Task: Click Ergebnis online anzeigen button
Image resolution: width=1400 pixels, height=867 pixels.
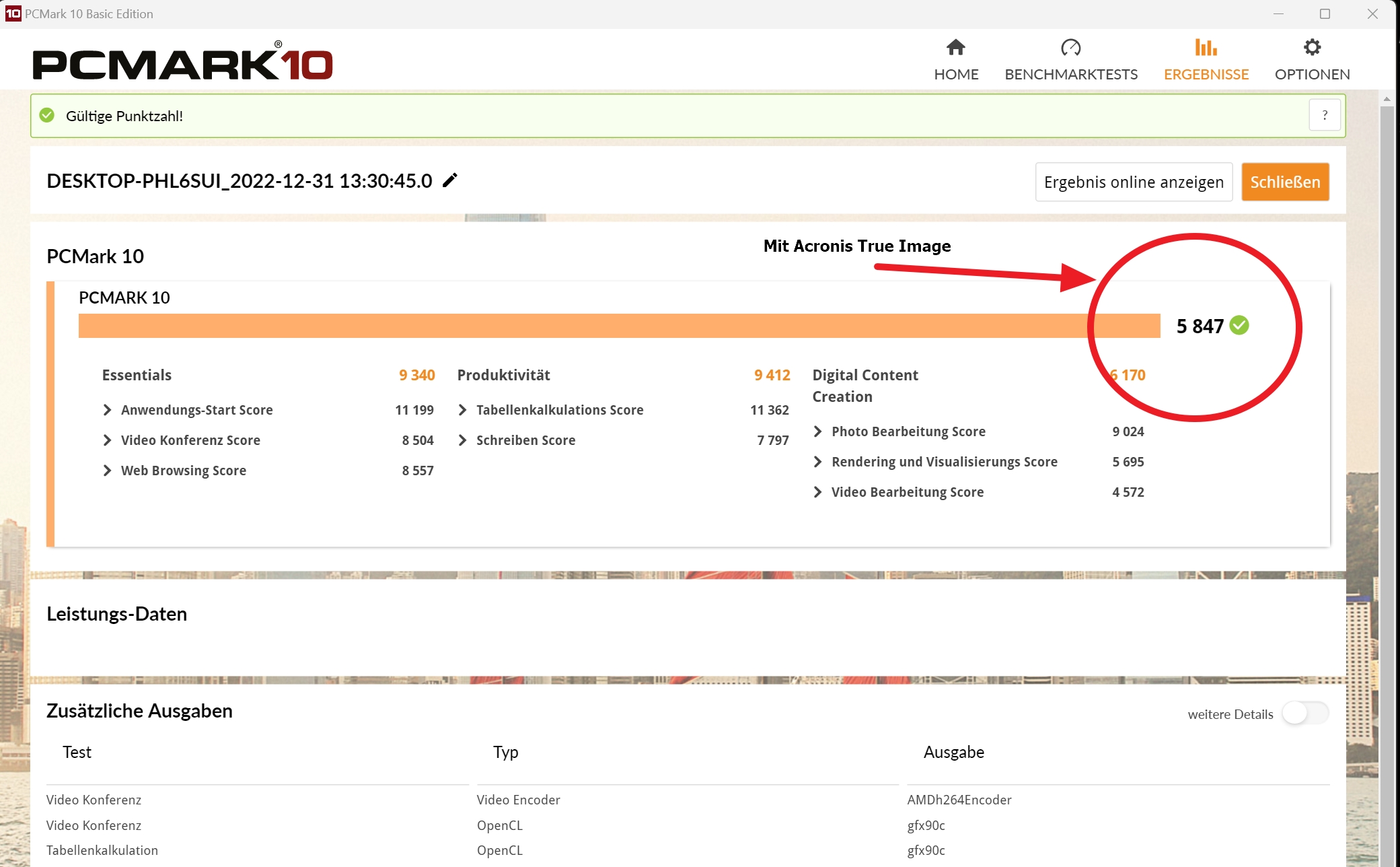Action: [1134, 182]
